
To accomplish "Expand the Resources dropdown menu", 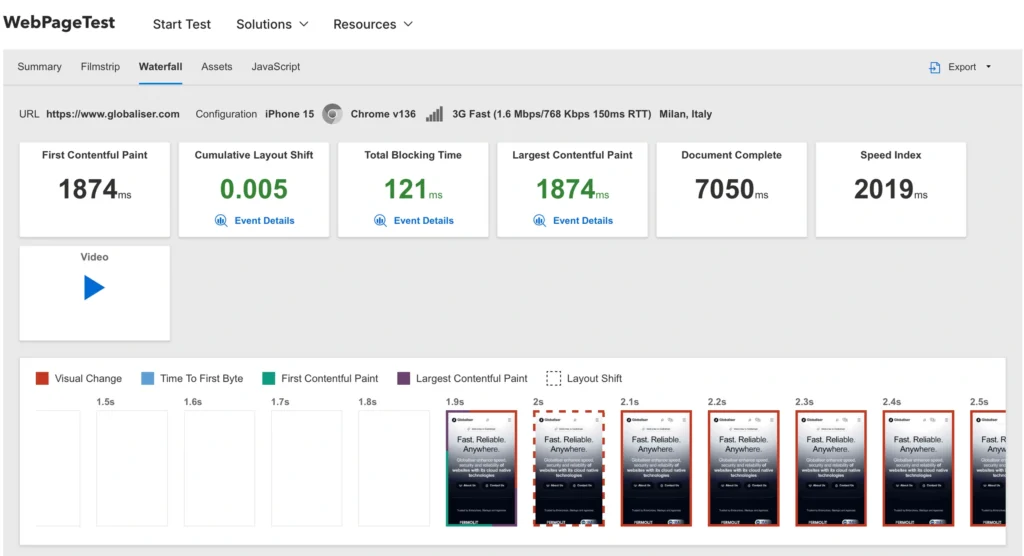I will 372,24.
